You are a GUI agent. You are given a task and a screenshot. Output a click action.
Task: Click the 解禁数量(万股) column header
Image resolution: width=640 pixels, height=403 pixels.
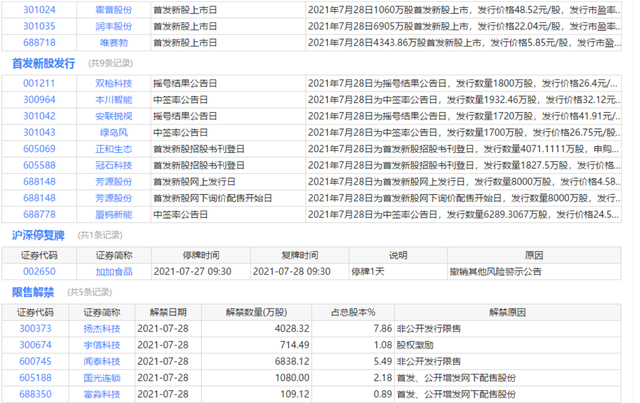coord(256,312)
